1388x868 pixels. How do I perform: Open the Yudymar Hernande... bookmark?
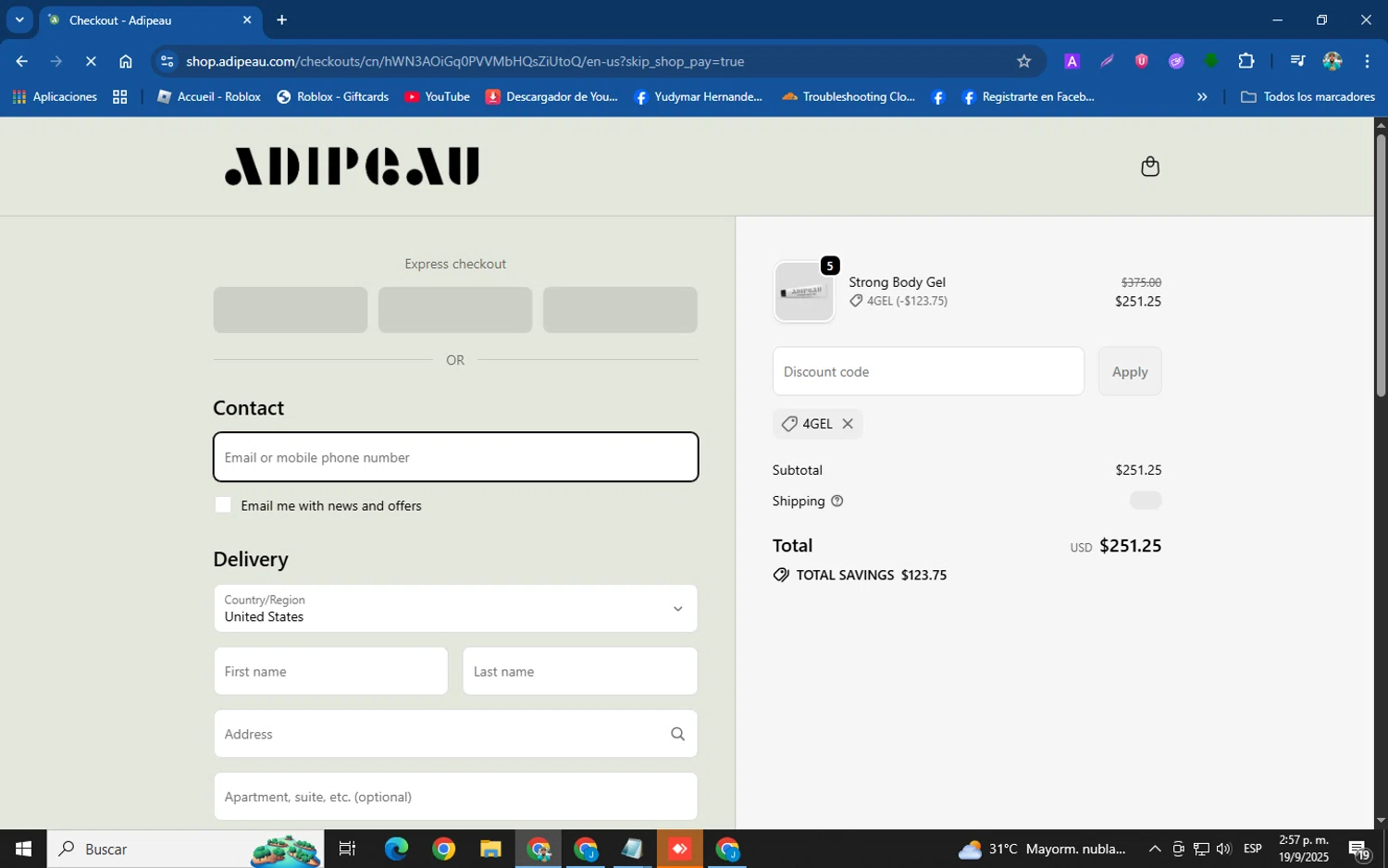tap(699, 96)
